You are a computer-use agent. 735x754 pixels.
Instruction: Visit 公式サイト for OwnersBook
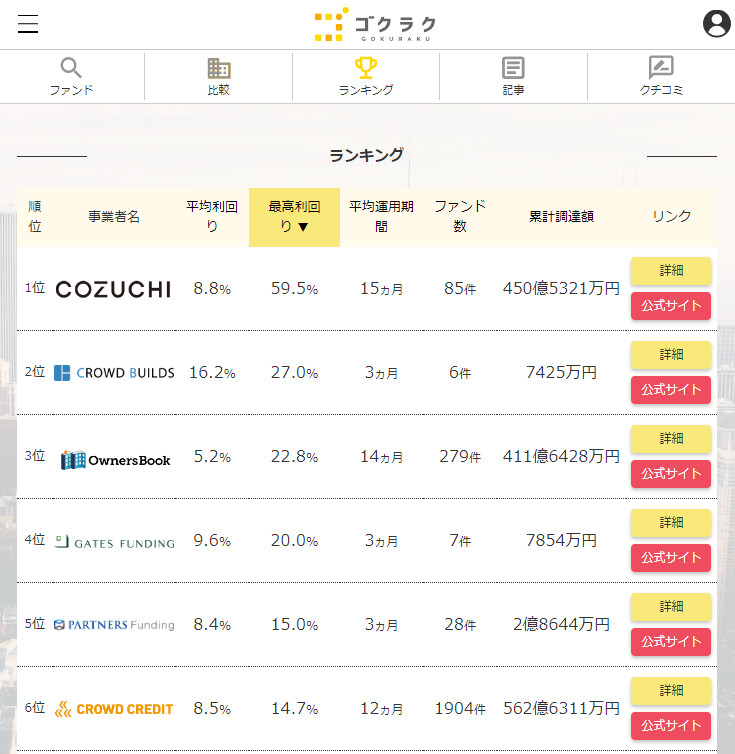point(671,474)
